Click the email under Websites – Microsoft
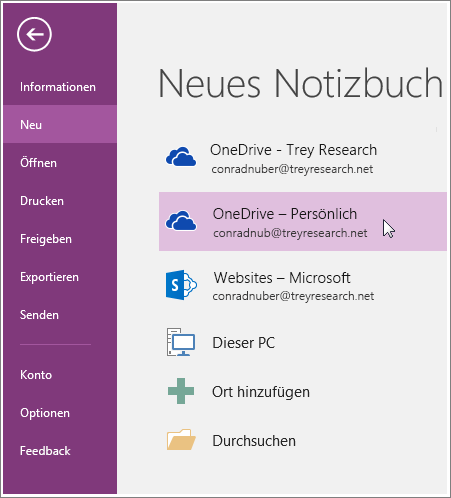 coord(293,296)
